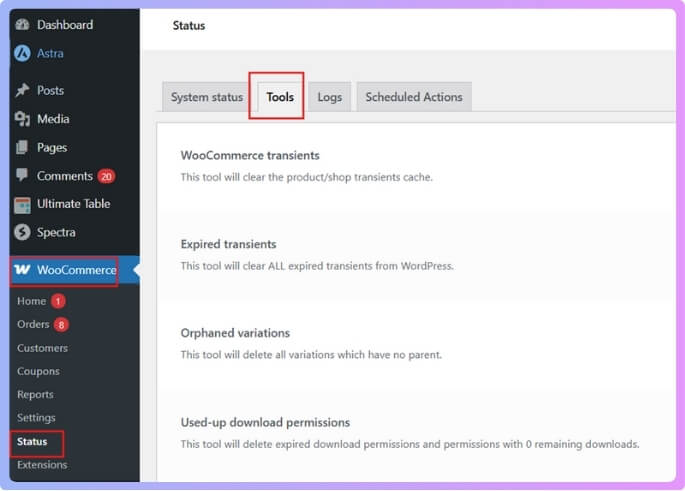This screenshot has height=491, width=685.
Task: Click the Spectra logo icon
Action: 22,232
